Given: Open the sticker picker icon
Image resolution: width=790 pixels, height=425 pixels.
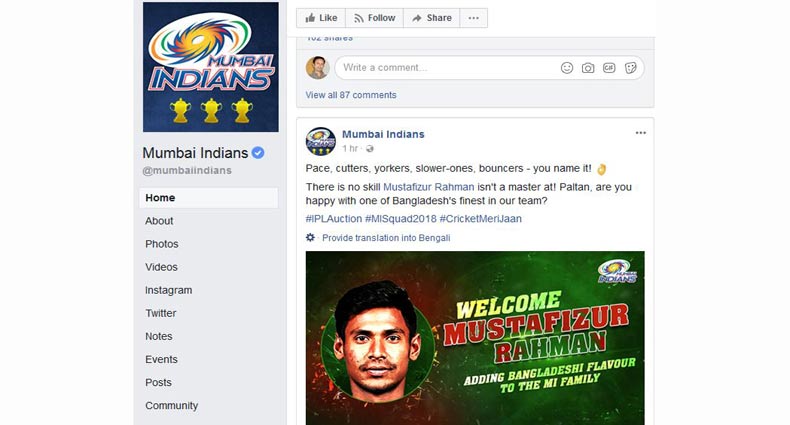Looking at the screenshot, I should (630, 68).
